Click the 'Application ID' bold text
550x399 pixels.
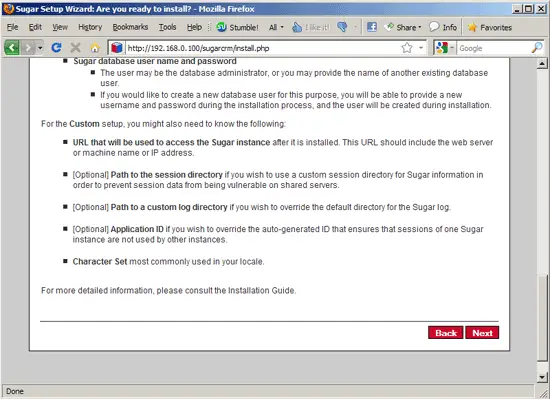point(137,229)
